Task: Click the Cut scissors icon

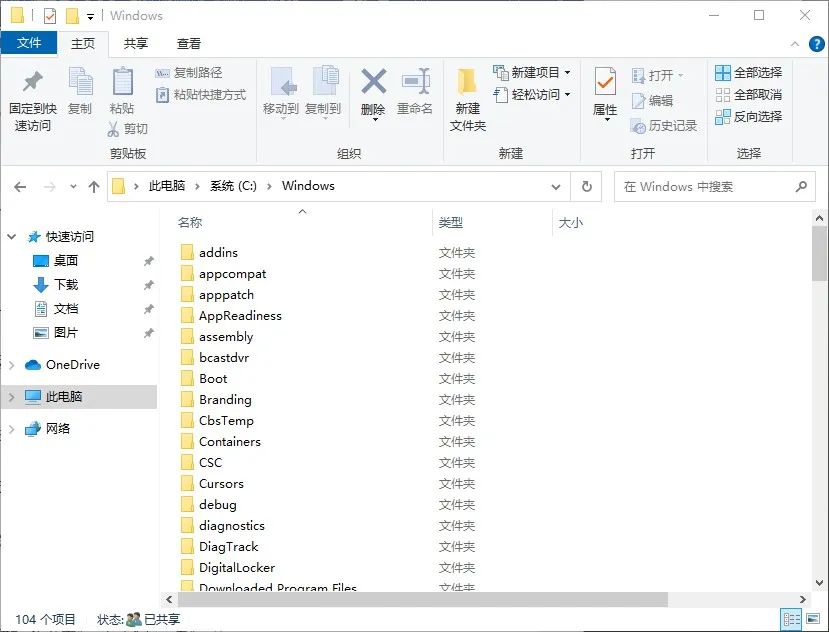Action: pos(113,129)
